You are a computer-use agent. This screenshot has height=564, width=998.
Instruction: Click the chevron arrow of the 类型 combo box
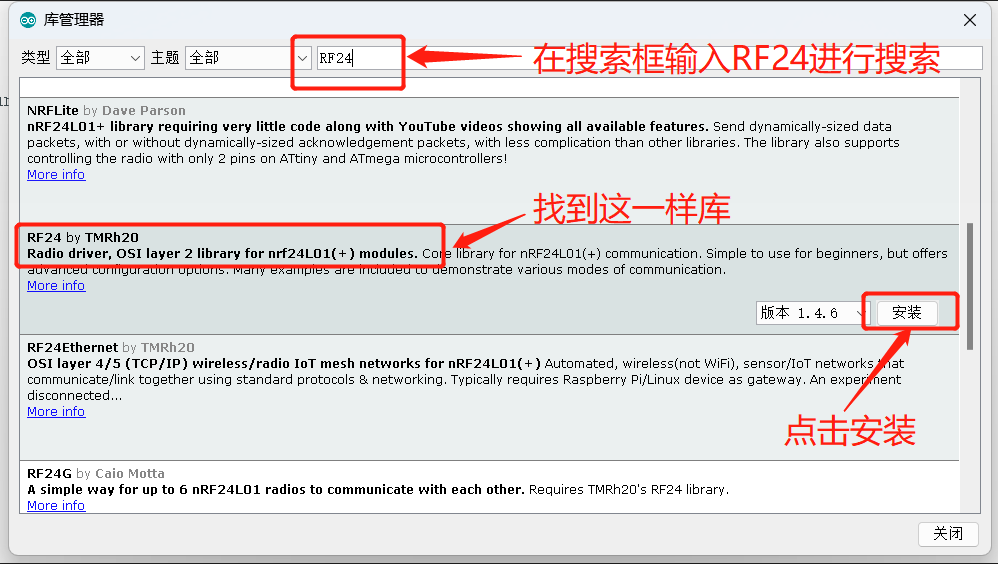[x=135, y=58]
